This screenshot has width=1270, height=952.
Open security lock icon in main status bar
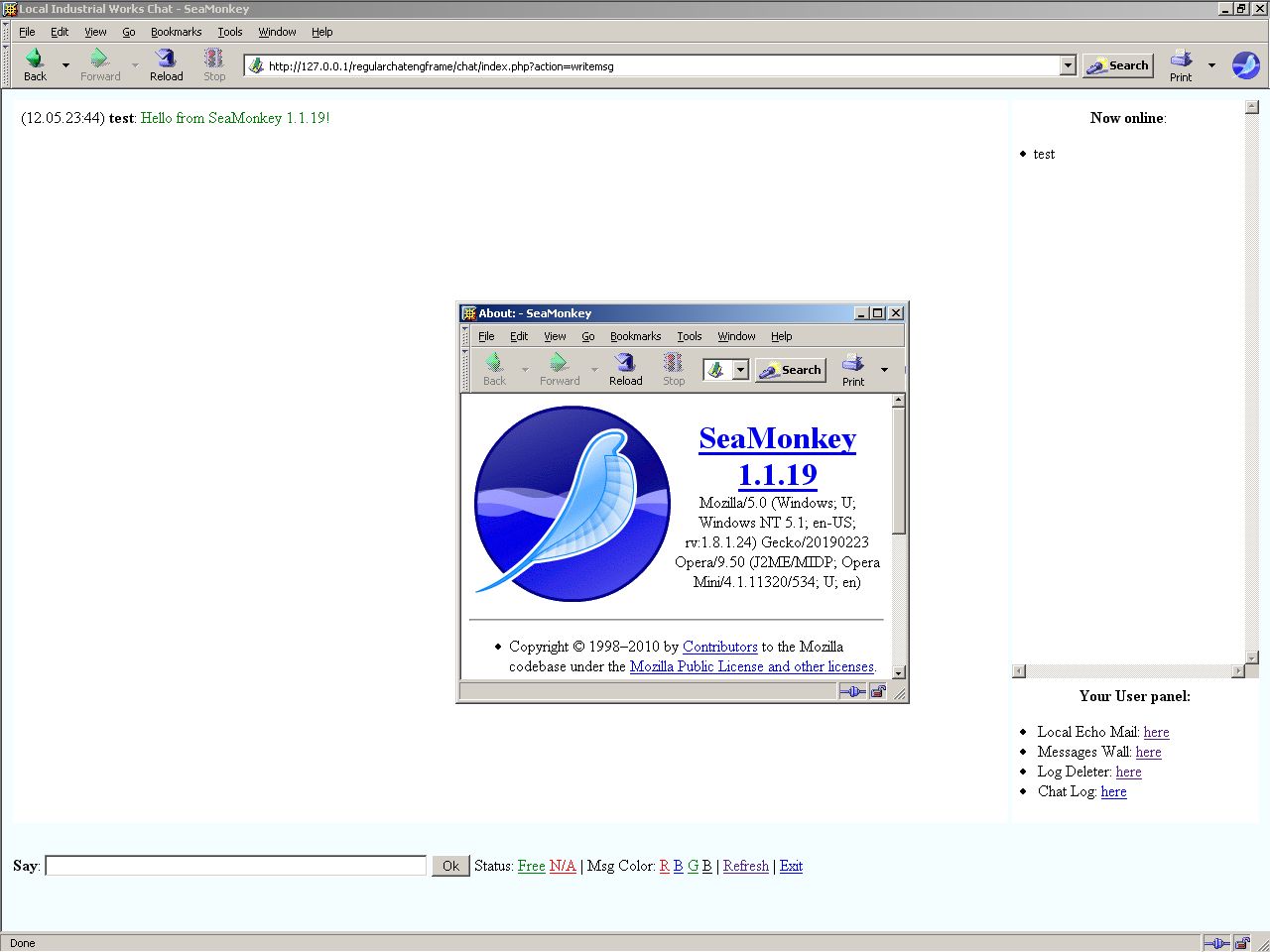click(1242, 943)
